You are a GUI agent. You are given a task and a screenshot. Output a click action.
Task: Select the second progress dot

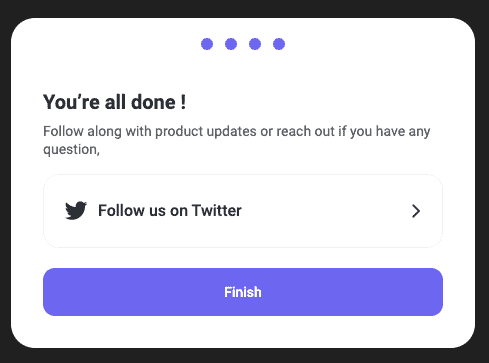pyautogui.click(x=231, y=44)
